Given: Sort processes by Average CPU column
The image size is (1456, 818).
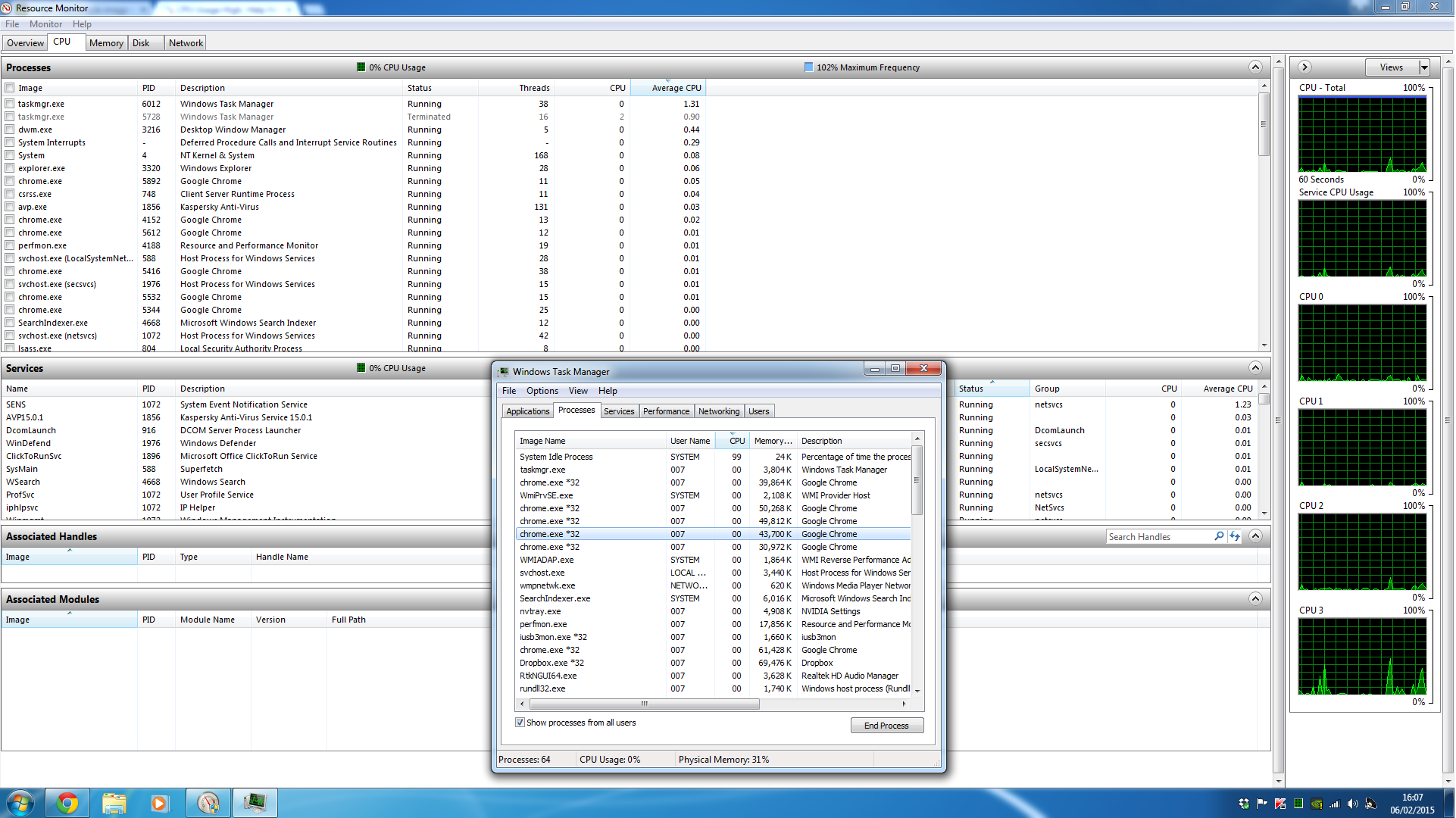Looking at the screenshot, I should 668,88.
